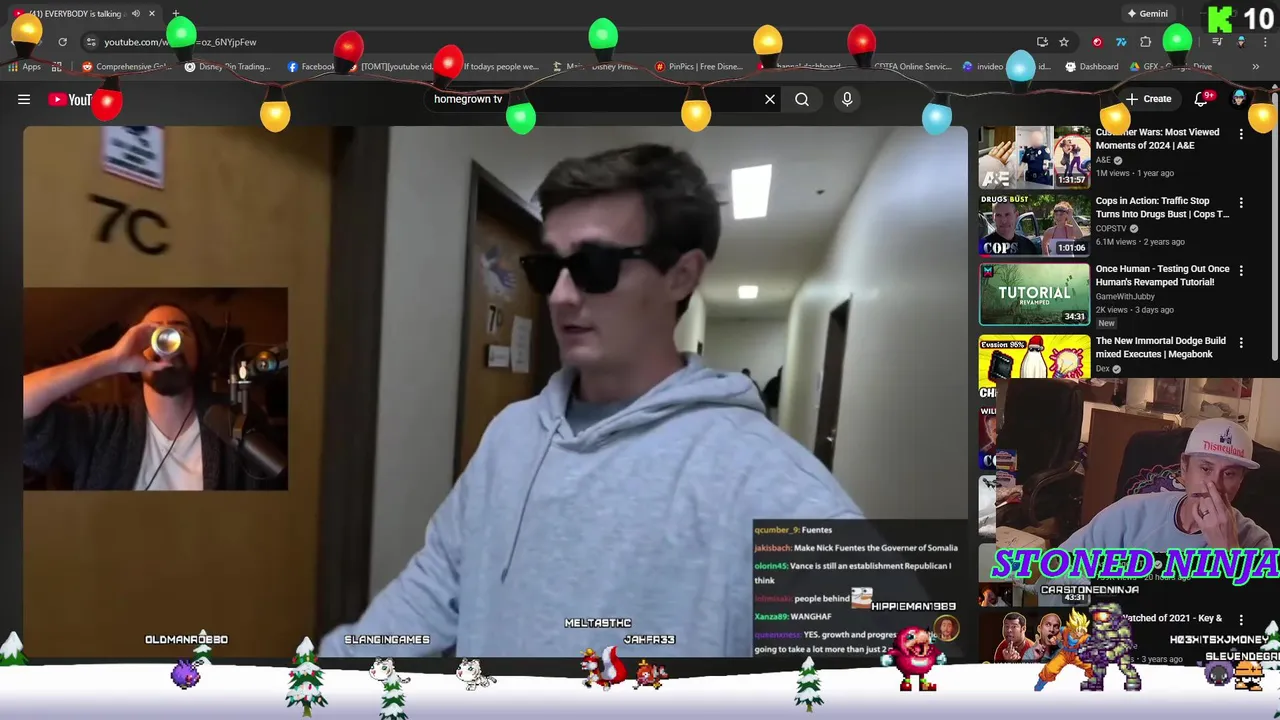
Task: Open the GFX Google Drive bookmark
Action: (1171, 67)
